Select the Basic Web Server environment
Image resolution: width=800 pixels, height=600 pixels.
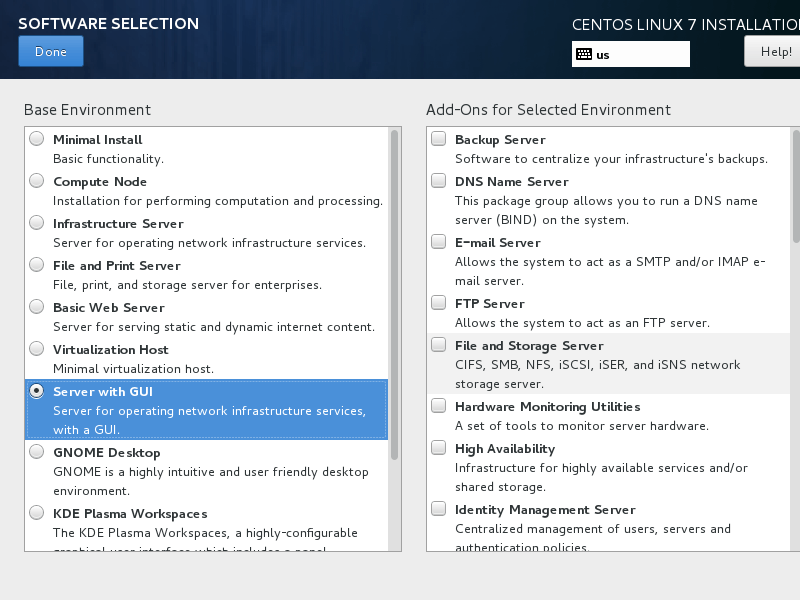tap(36, 307)
